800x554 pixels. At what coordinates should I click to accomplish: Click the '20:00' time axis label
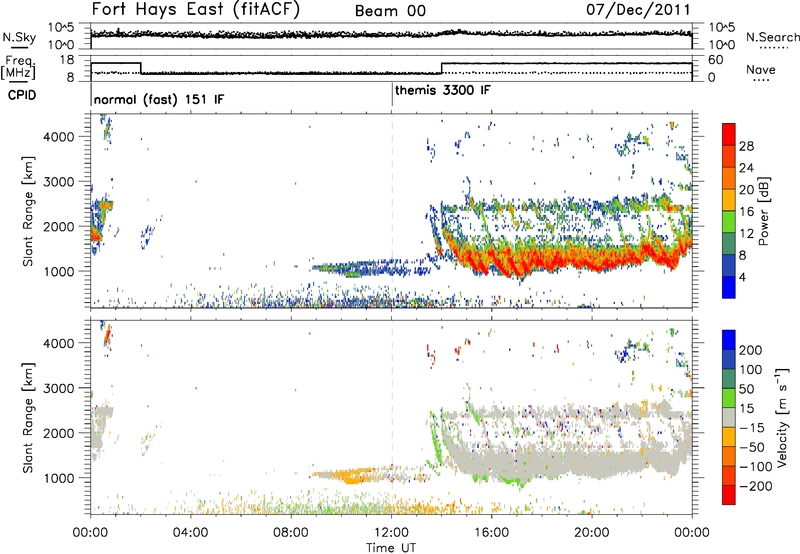tap(592, 533)
